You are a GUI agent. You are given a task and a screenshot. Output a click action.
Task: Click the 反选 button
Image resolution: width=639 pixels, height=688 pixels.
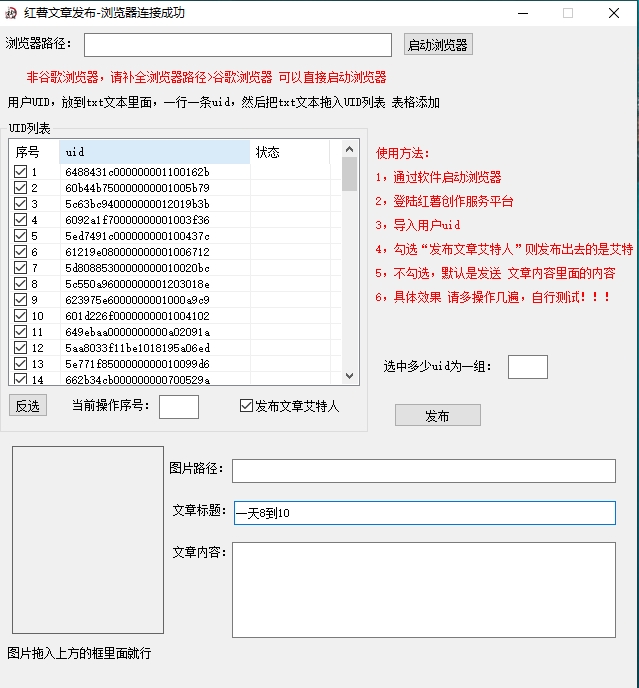(x=28, y=405)
